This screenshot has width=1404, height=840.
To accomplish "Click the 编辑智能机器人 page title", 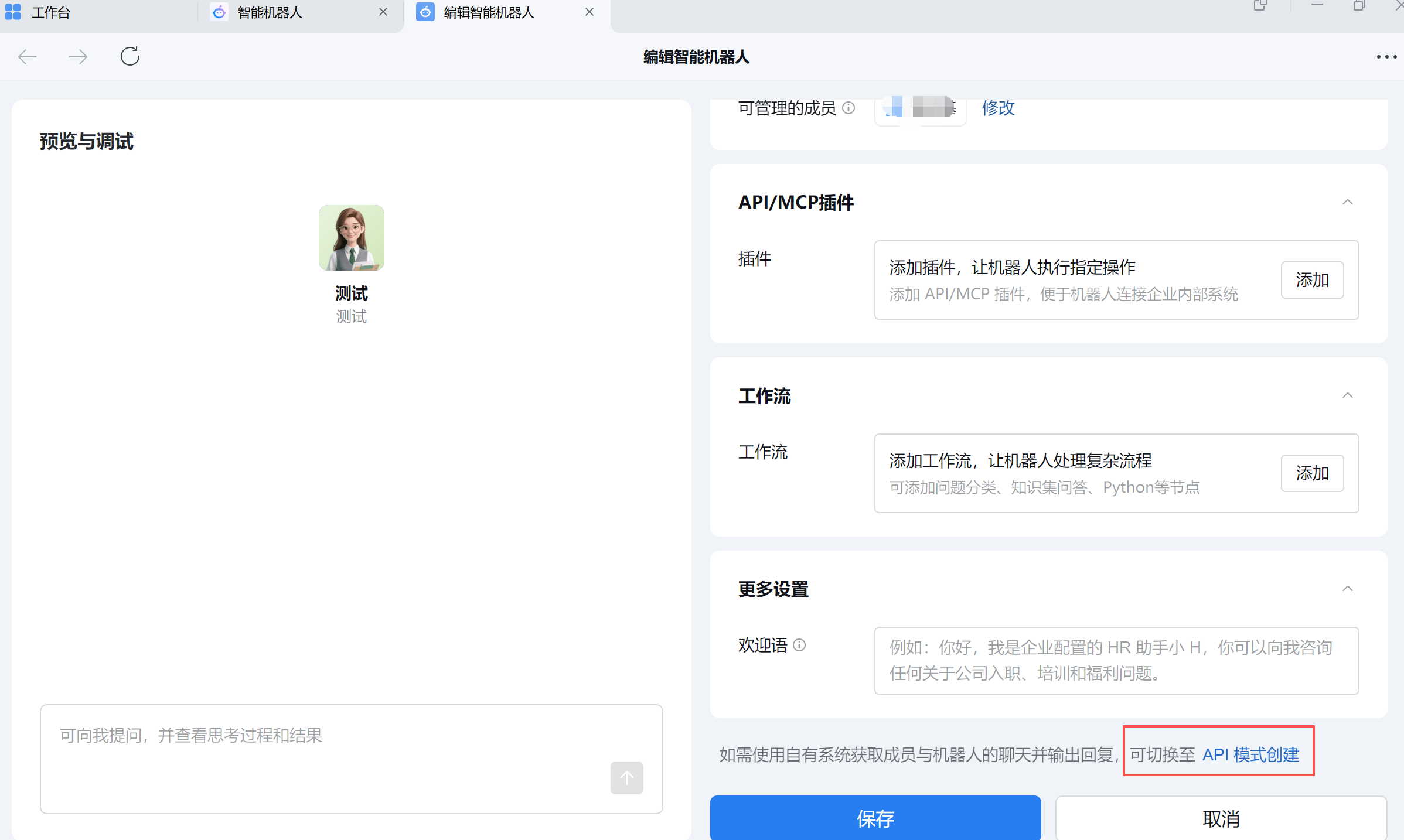I will (x=696, y=57).
